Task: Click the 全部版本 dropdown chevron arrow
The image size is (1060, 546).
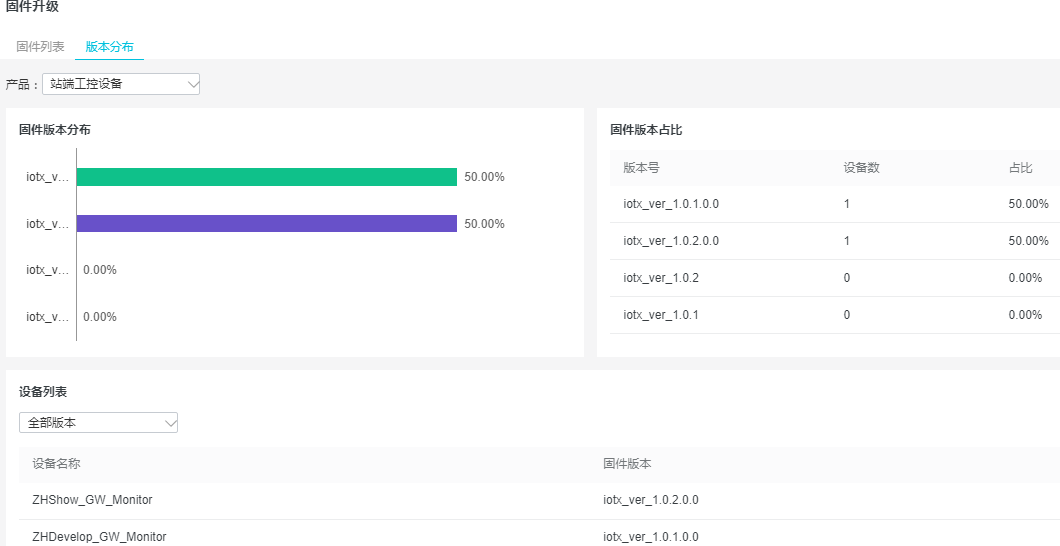Action: (x=170, y=423)
